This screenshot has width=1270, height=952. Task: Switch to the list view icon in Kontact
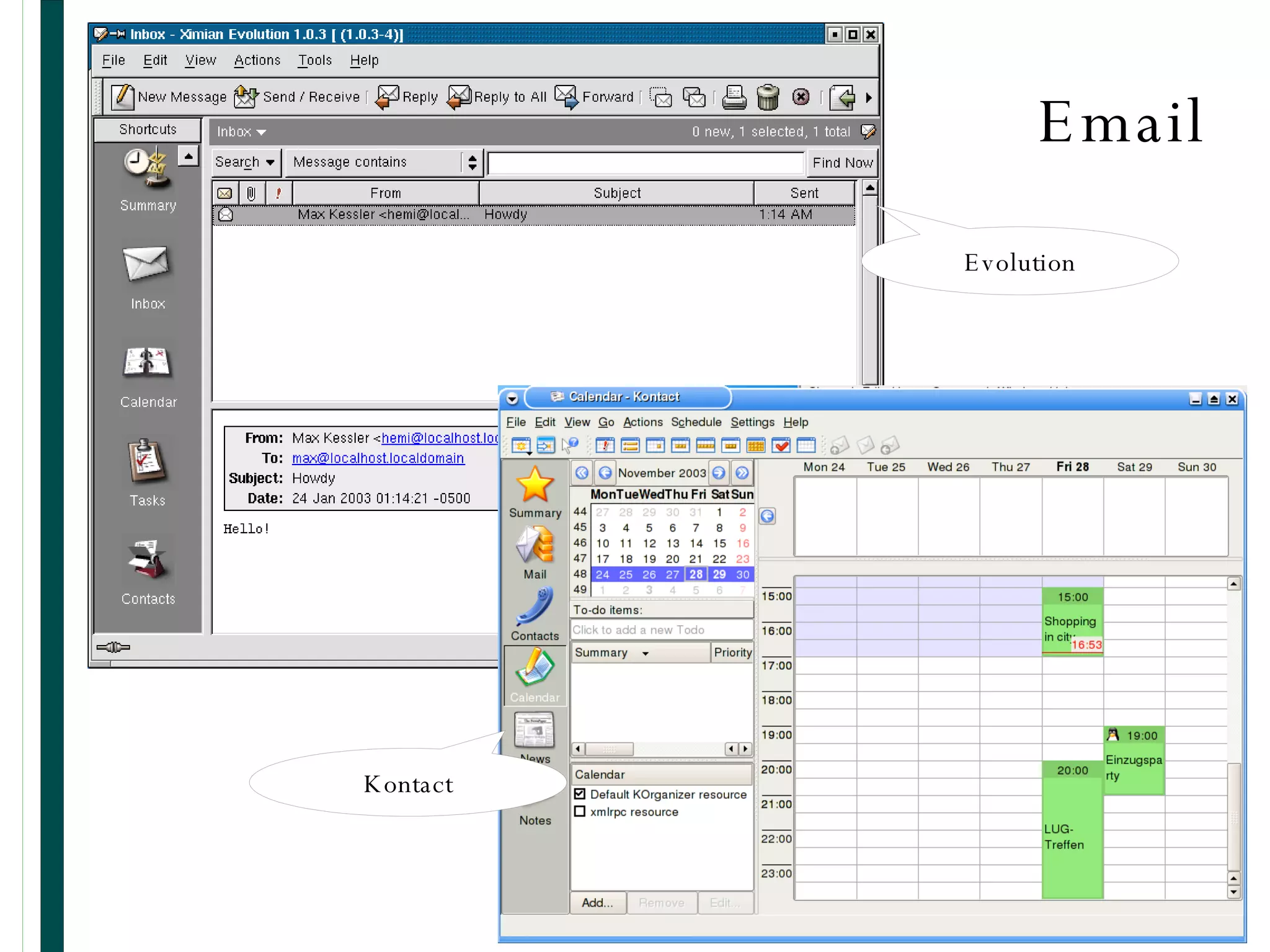tap(630, 445)
